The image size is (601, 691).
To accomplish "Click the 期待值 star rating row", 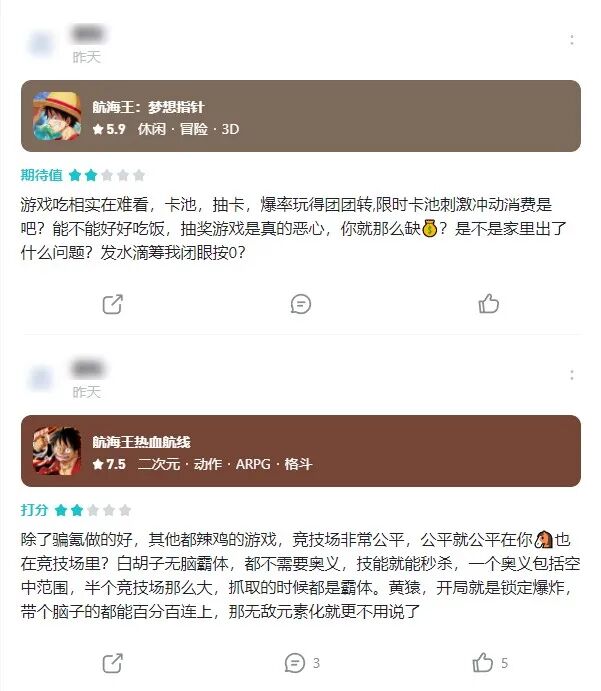I will 83,175.
